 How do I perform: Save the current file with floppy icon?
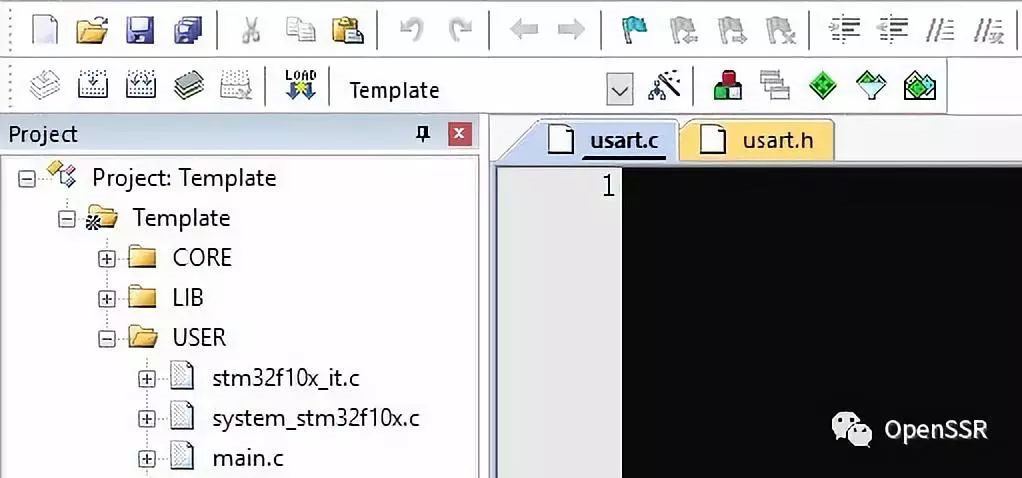[x=140, y=30]
